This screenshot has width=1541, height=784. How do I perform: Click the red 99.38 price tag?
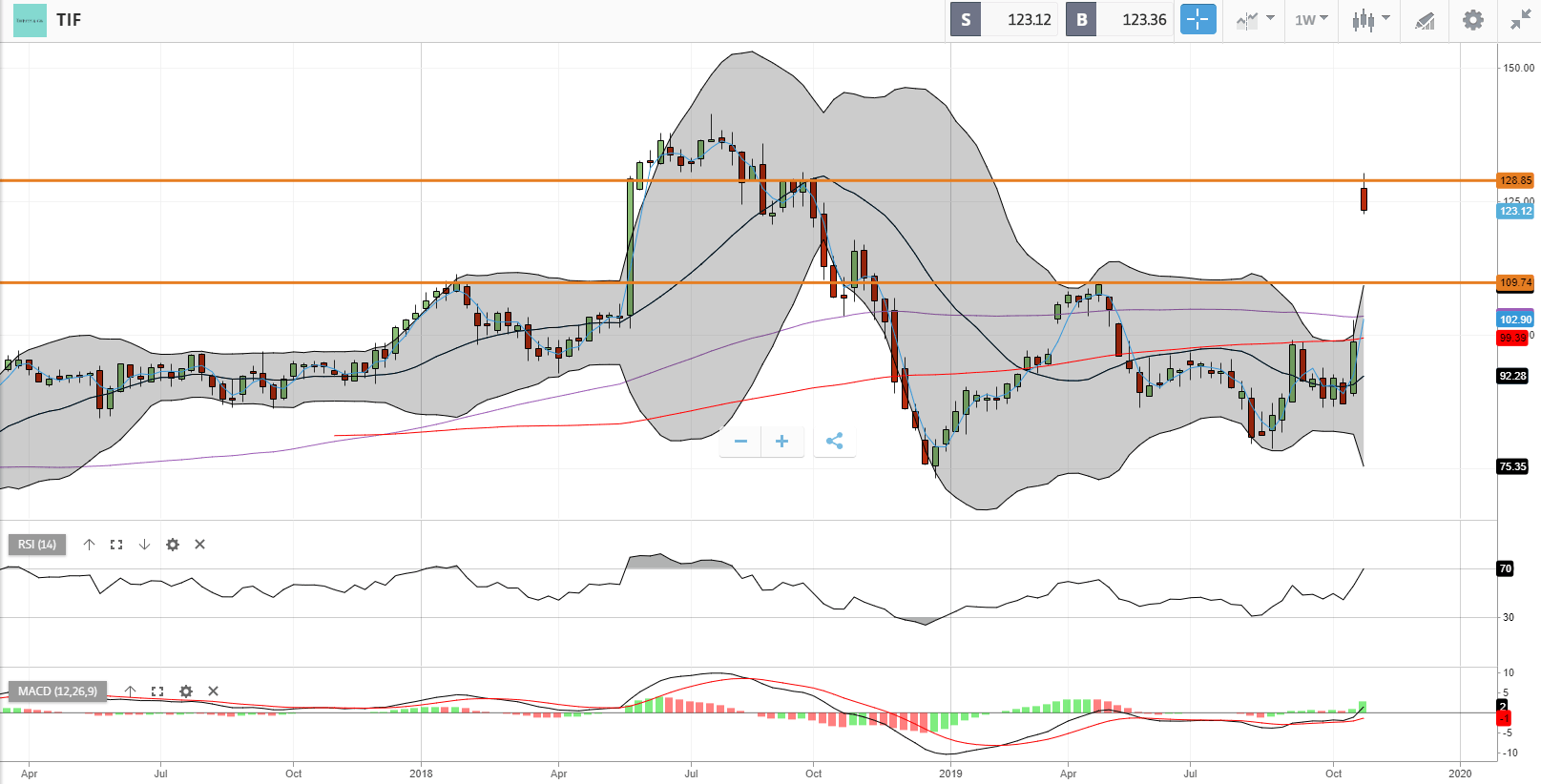[x=1511, y=338]
